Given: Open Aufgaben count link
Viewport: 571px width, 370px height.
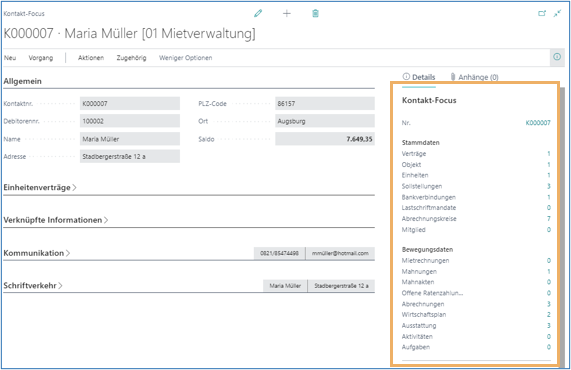Looking at the screenshot, I should 548,347.
